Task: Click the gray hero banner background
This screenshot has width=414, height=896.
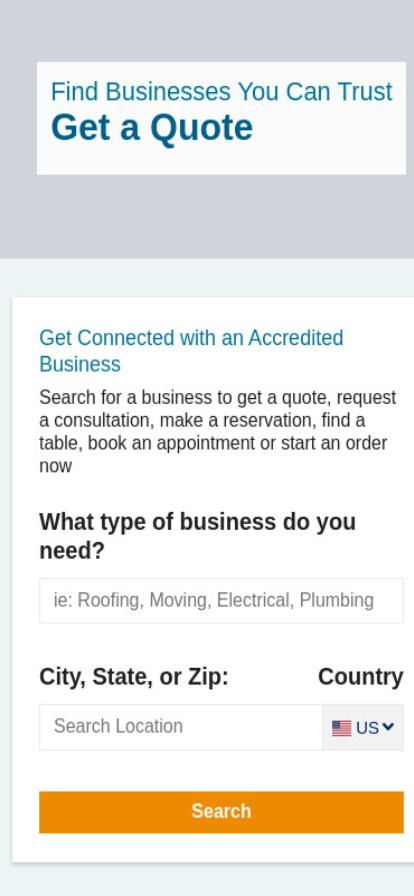Action: tap(207, 217)
